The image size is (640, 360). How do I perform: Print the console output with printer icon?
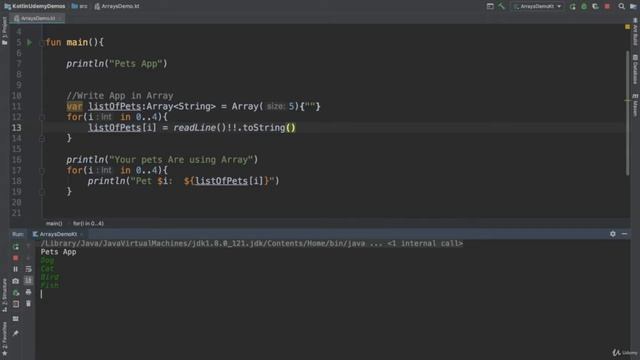[28, 292]
